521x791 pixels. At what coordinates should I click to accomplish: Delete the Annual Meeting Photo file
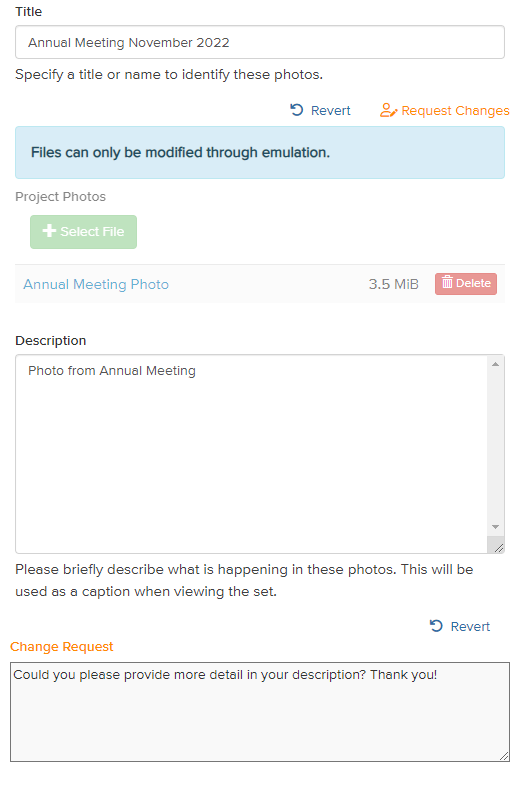coord(466,284)
